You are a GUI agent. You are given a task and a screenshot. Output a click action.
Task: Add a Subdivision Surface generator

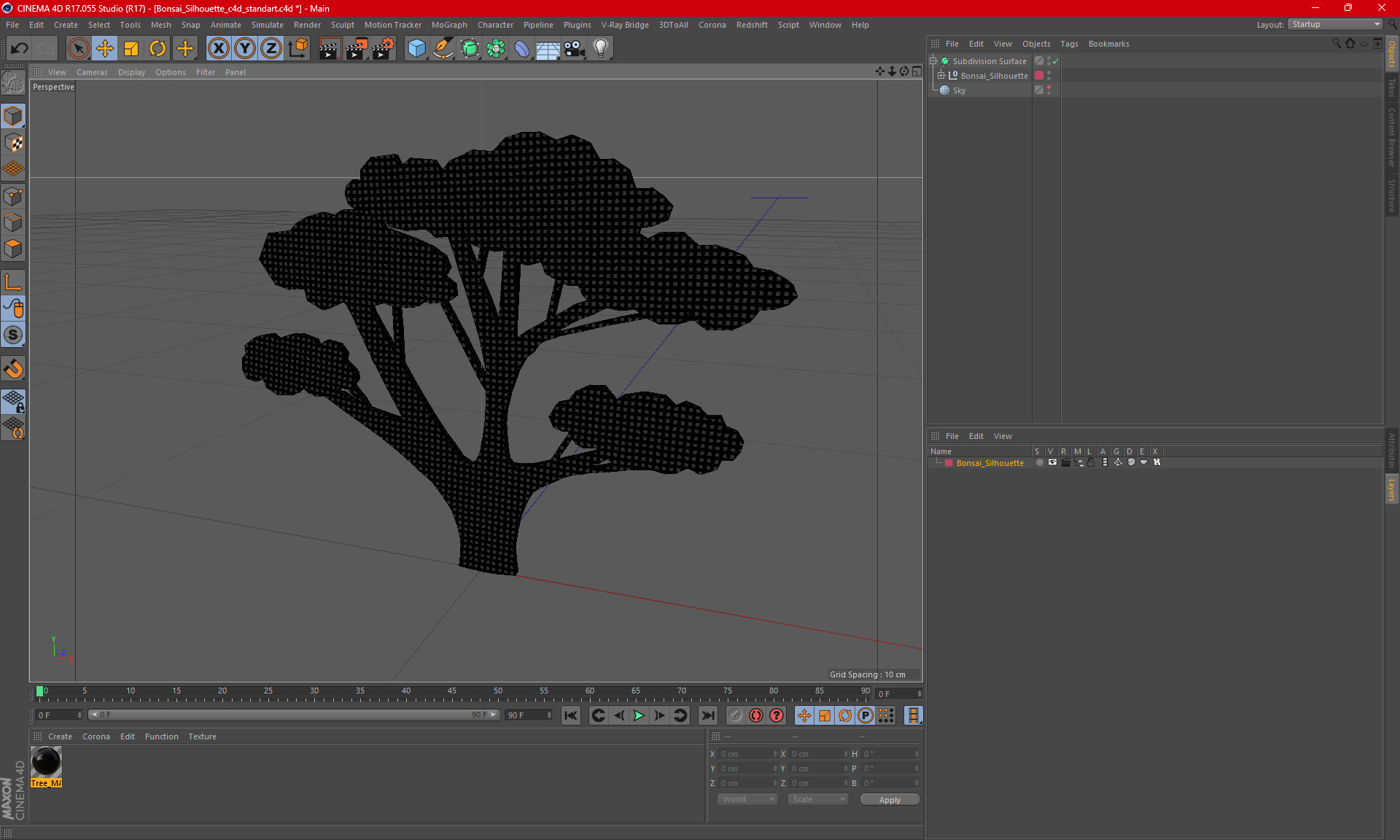click(x=470, y=49)
